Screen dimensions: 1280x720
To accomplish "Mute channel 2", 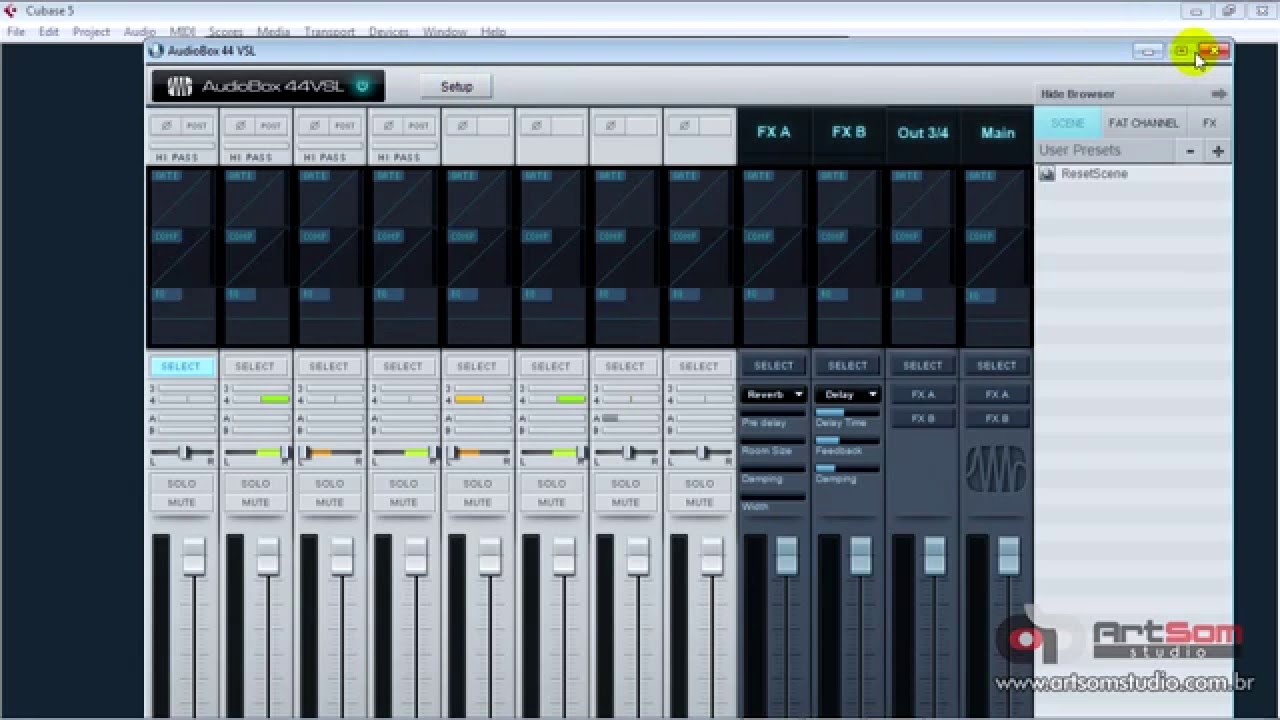I will (x=255, y=502).
